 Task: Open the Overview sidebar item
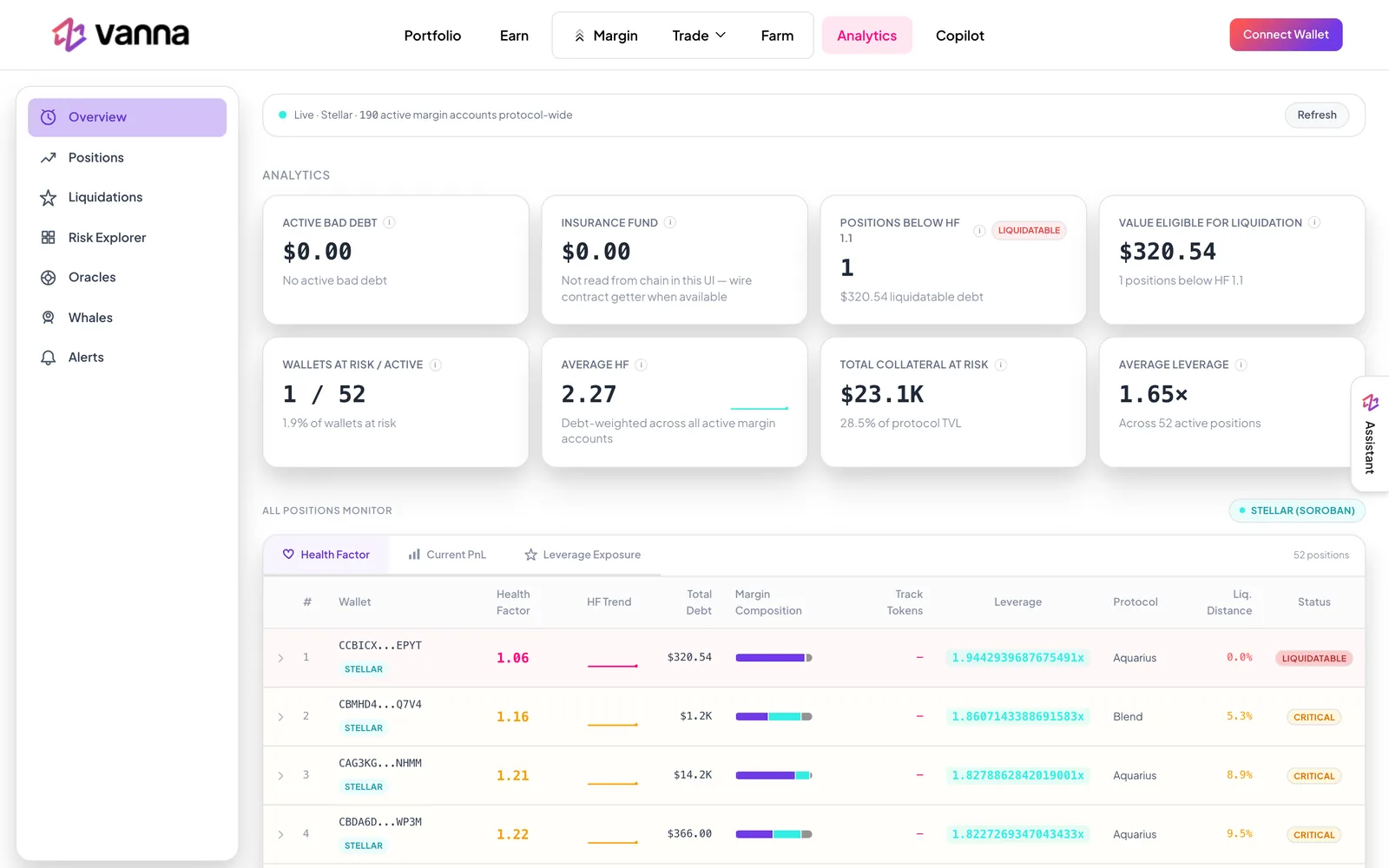[x=127, y=117]
